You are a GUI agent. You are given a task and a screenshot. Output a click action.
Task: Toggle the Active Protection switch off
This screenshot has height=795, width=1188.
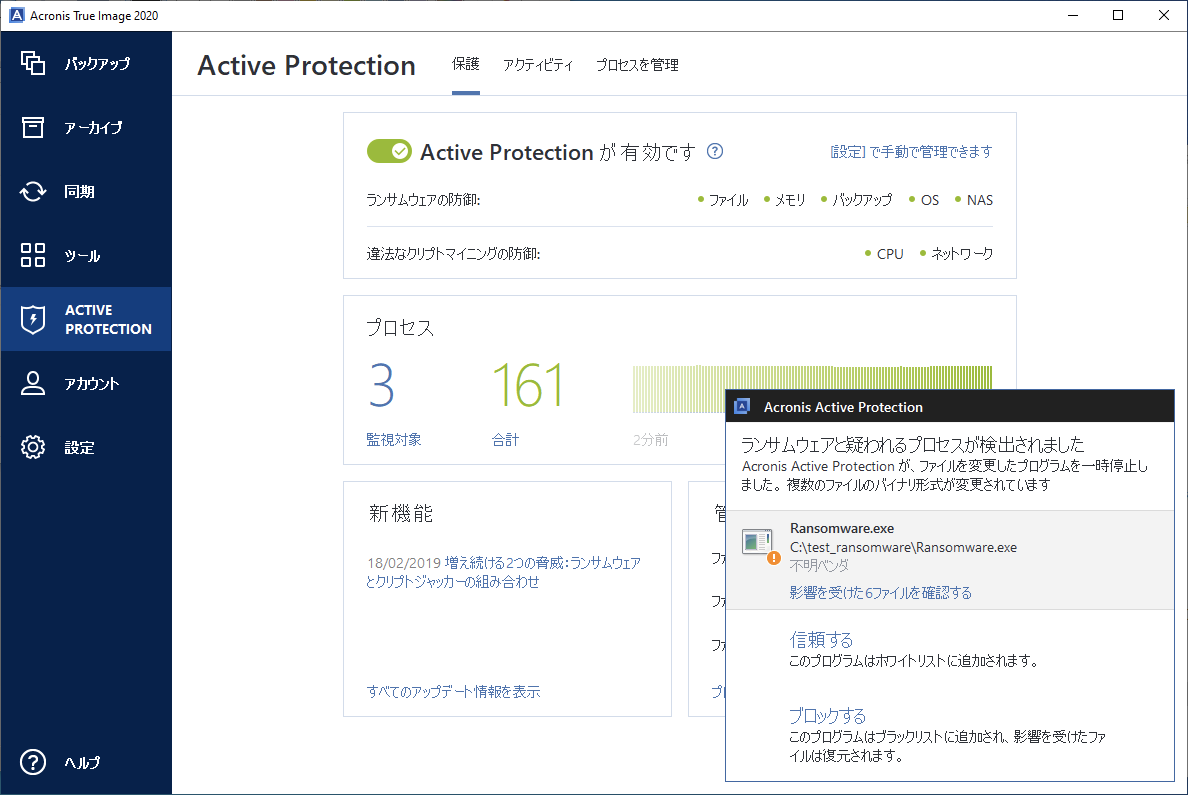click(x=389, y=151)
